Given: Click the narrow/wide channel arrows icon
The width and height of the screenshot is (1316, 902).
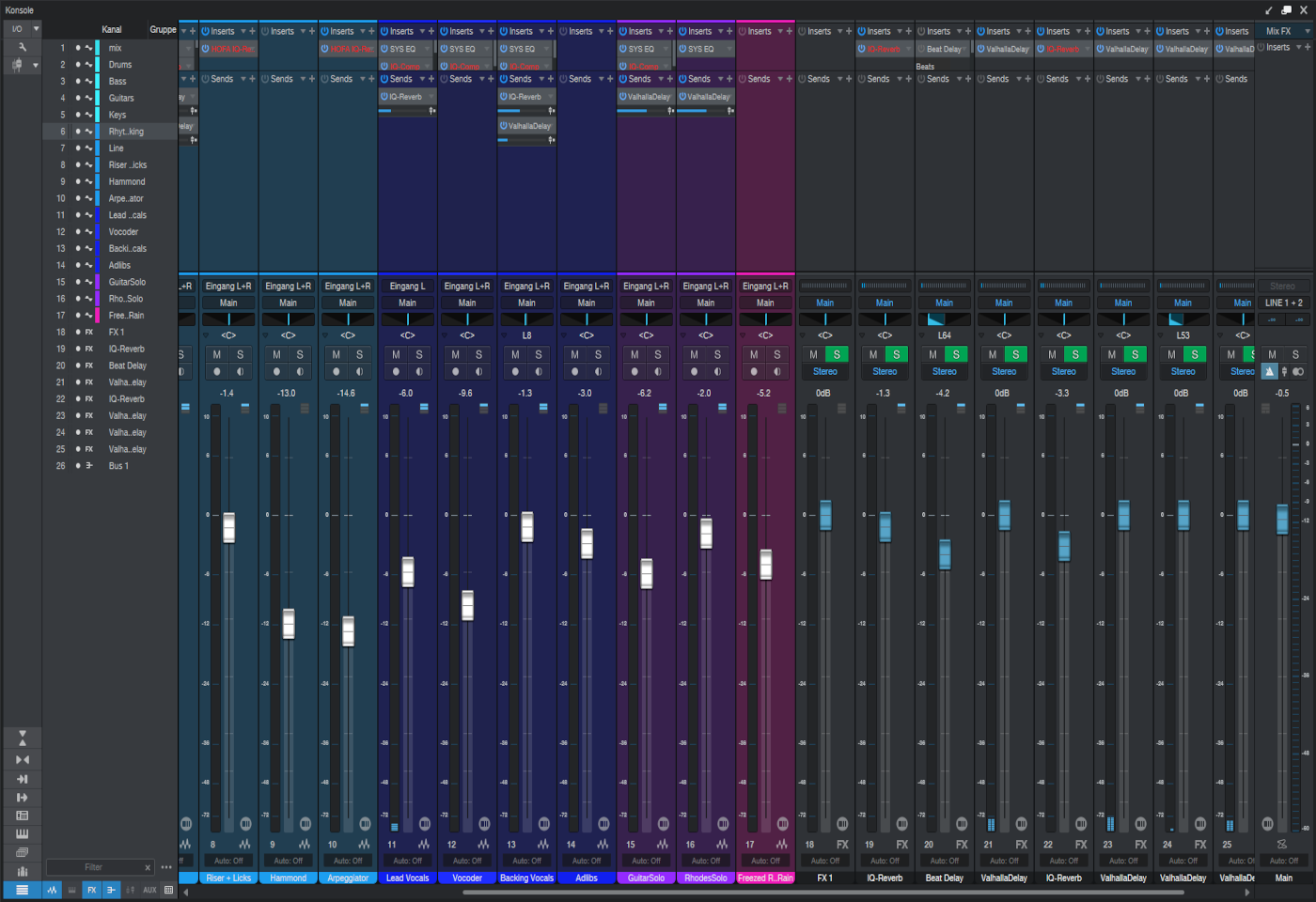Looking at the screenshot, I should 22,759.
